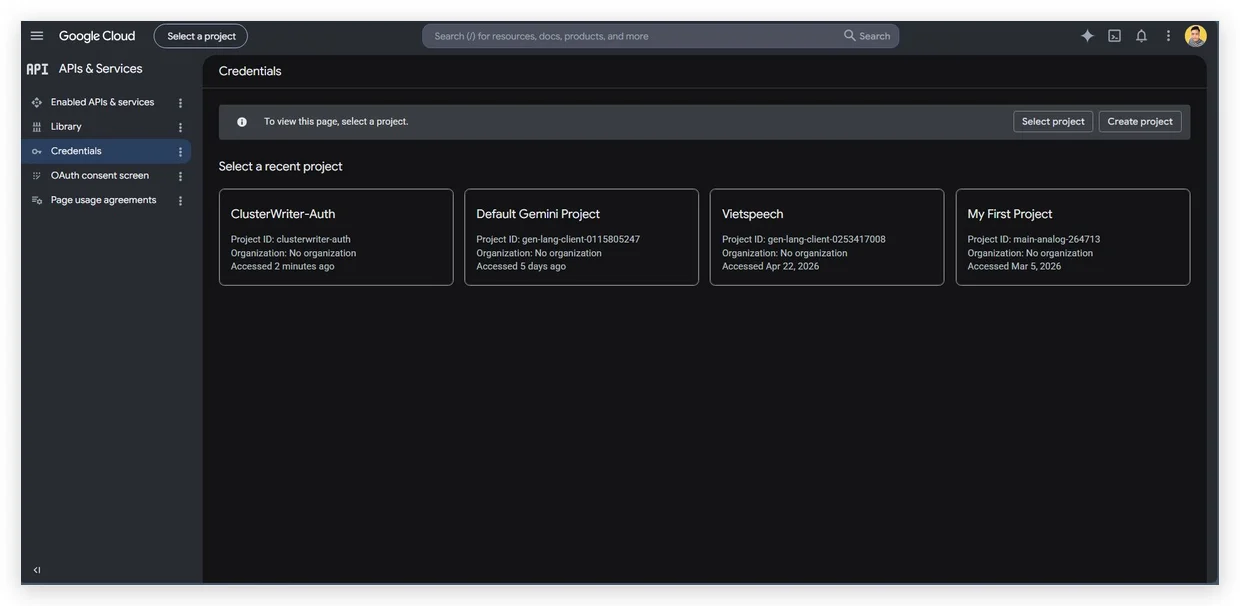
Task: Click 'Accessed Apr 22, 2026' text
Action: point(771,267)
